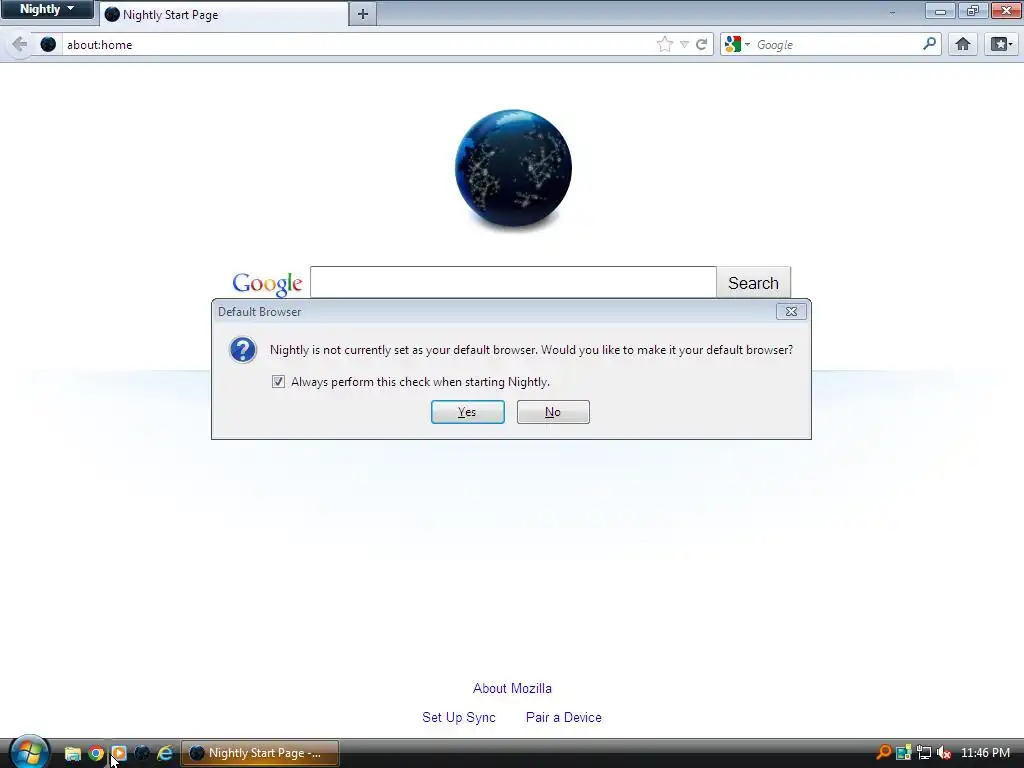This screenshot has height=768, width=1024.
Task: Launch Google Chrome from taskbar
Action: coord(96,754)
